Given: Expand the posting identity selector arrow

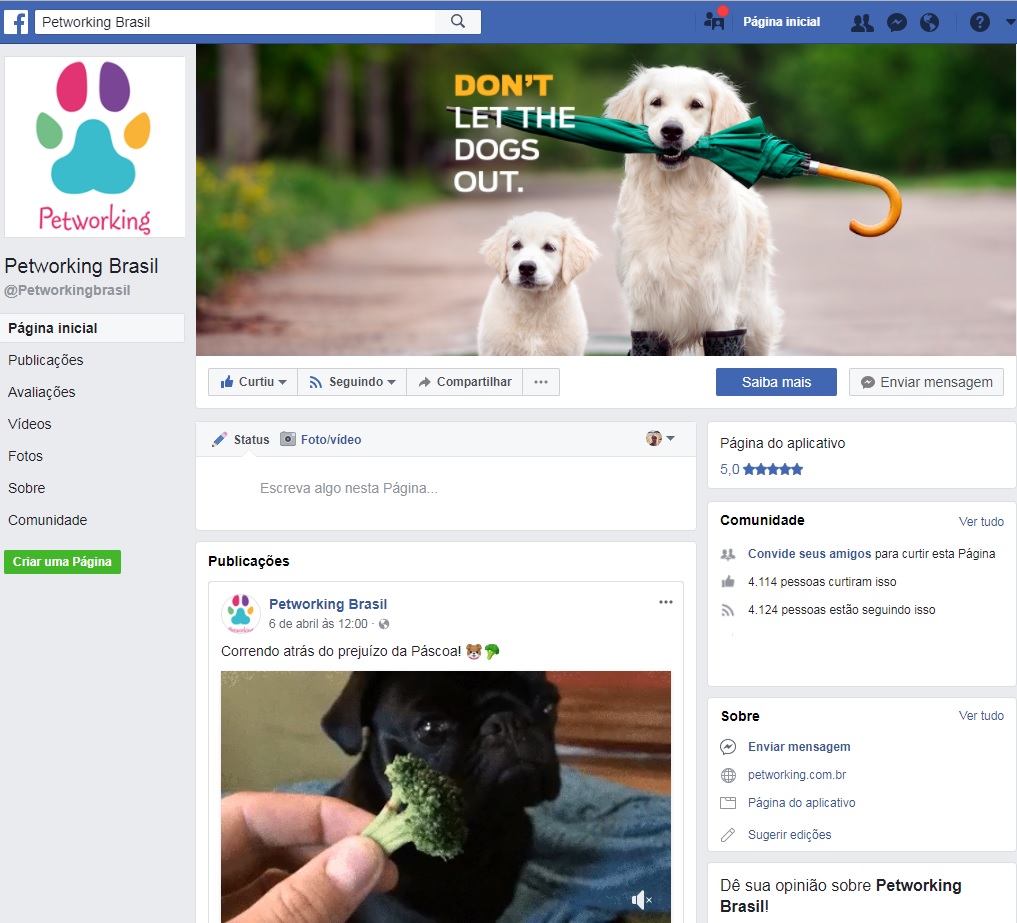Looking at the screenshot, I should coord(670,438).
